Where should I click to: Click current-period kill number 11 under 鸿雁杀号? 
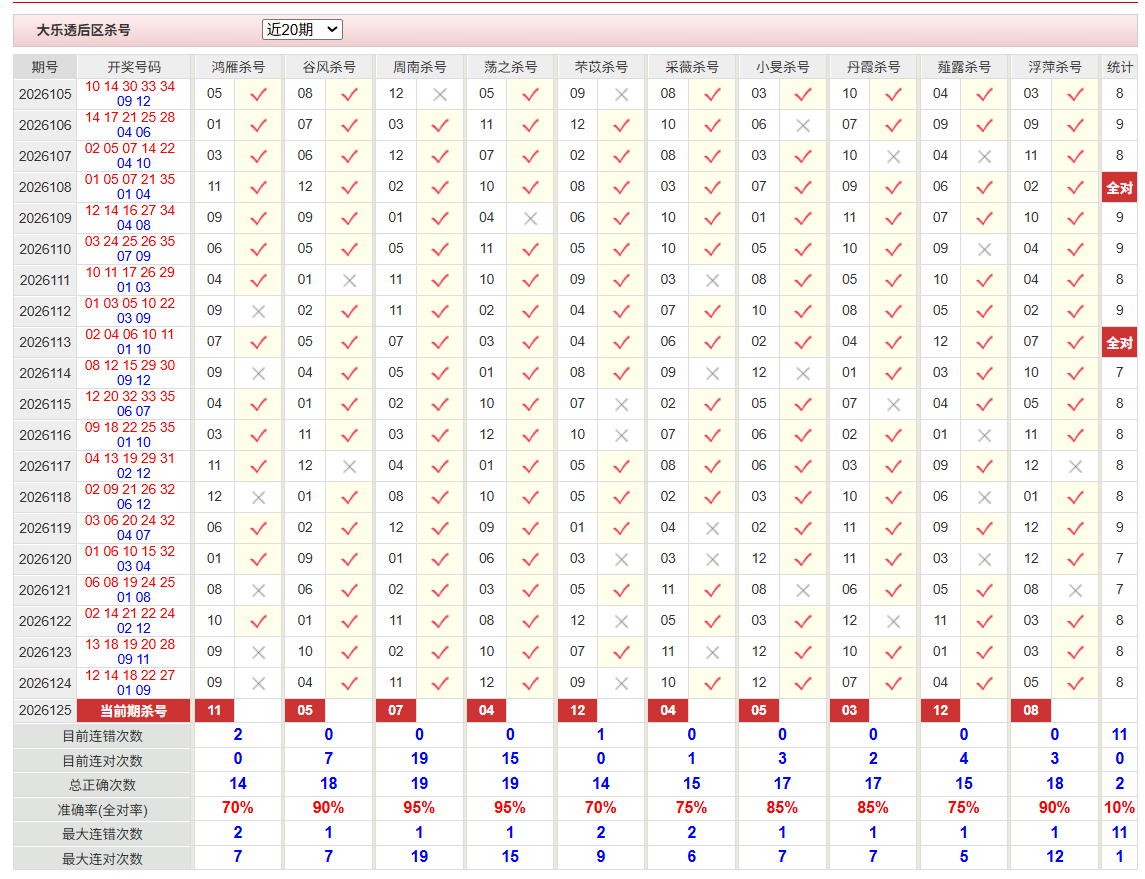point(214,710)
